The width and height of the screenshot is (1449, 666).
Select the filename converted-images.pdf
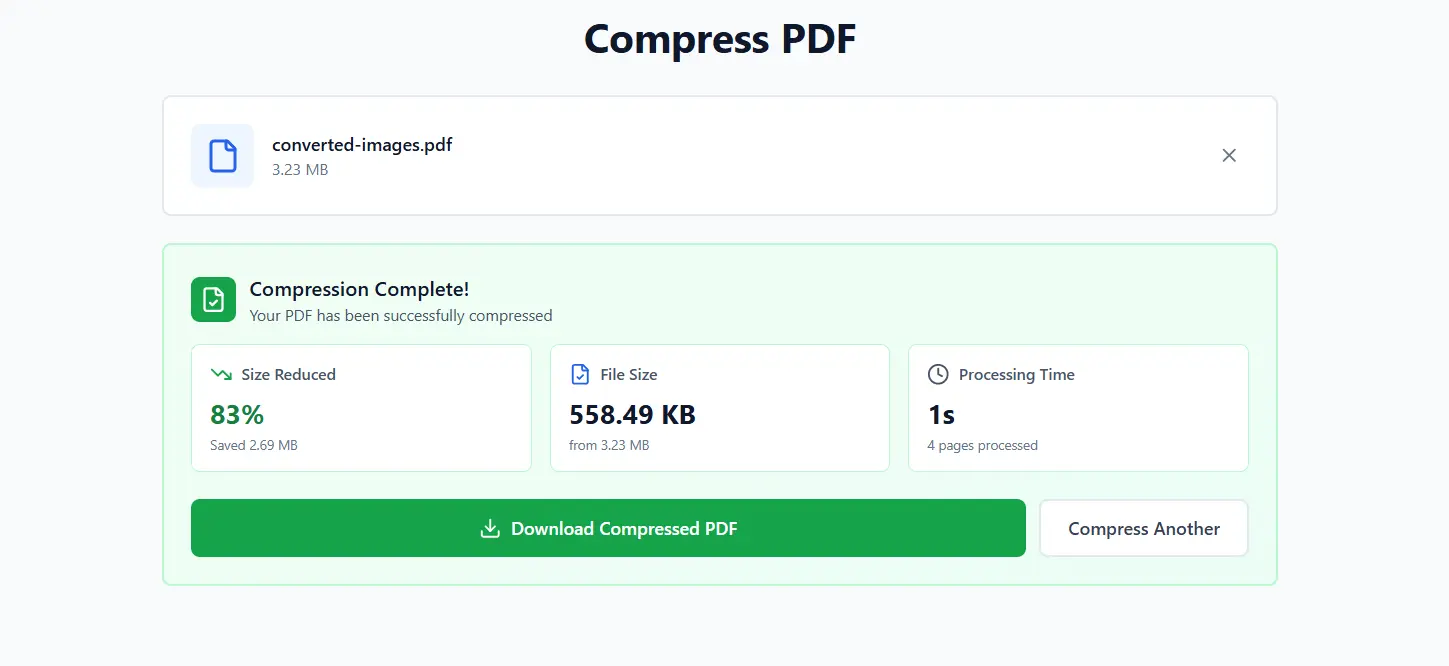coord(362,144)
